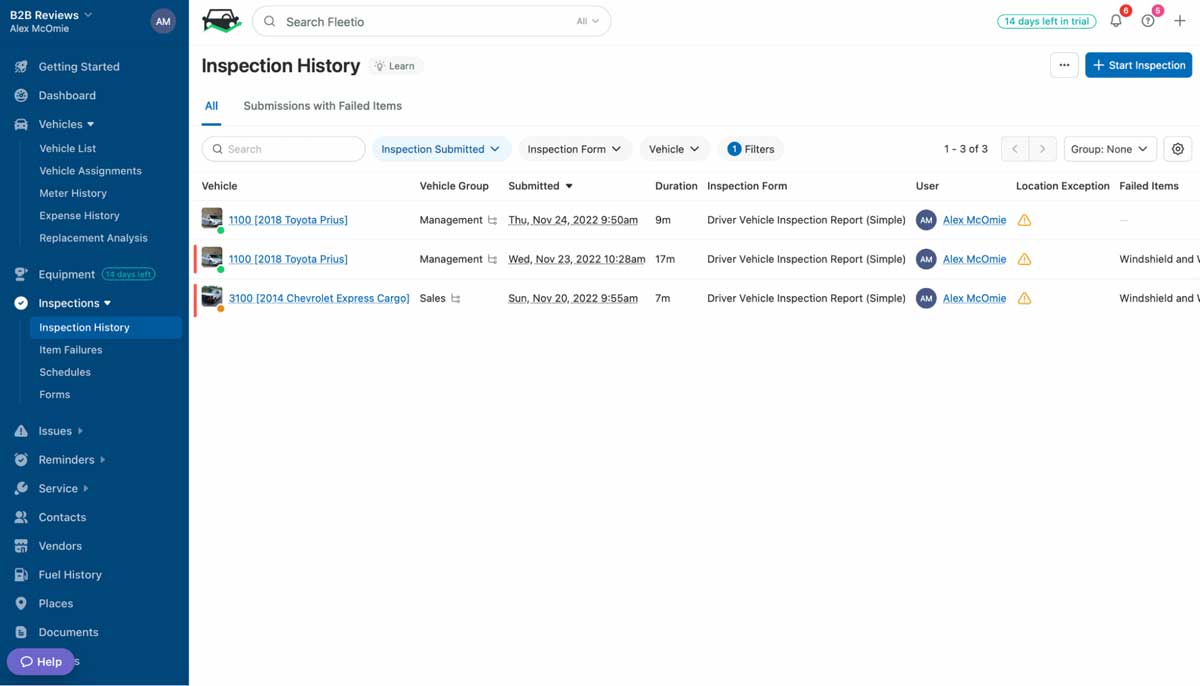This screenshot has width=1200, height=686.
Task: Open the Vehicle filter dropdown
Action: click(674, 148)
